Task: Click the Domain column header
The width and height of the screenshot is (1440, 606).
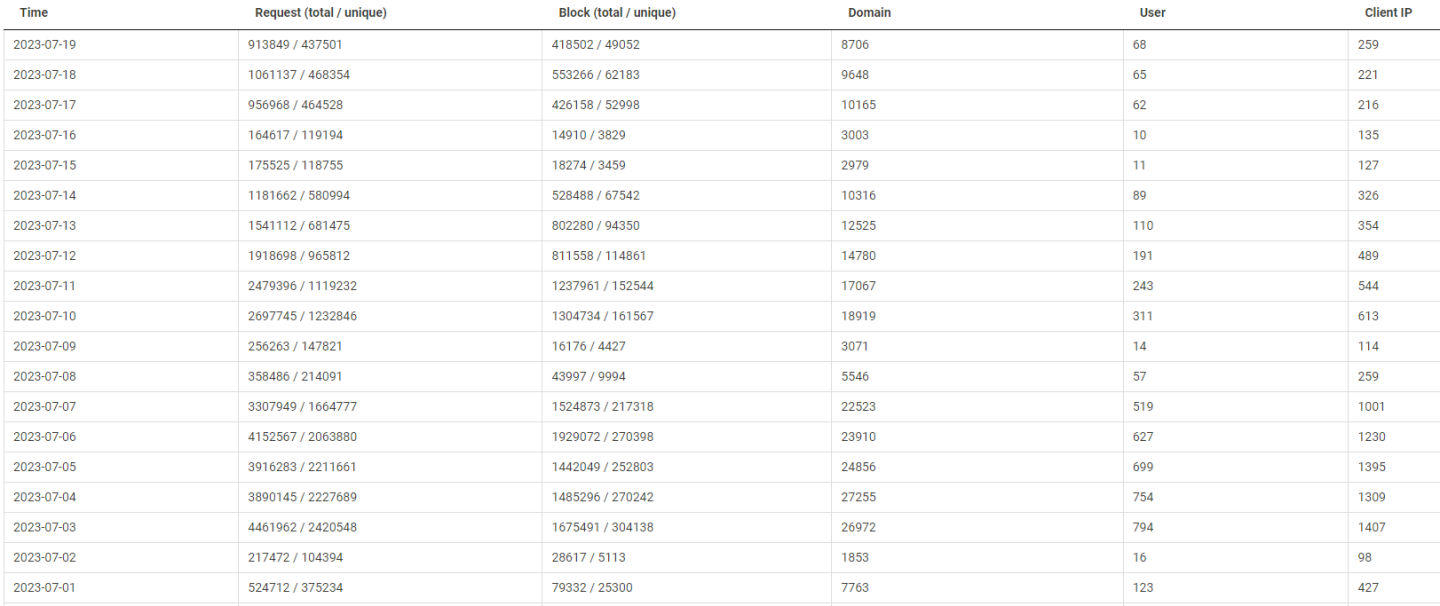Action: coord(869,13)
